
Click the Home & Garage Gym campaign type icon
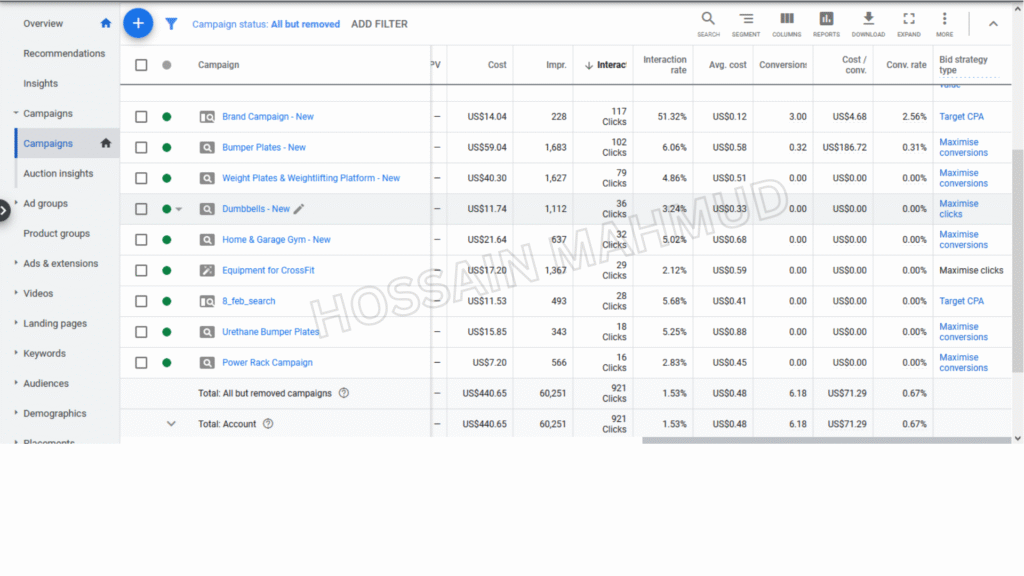[x=207, y=240]
